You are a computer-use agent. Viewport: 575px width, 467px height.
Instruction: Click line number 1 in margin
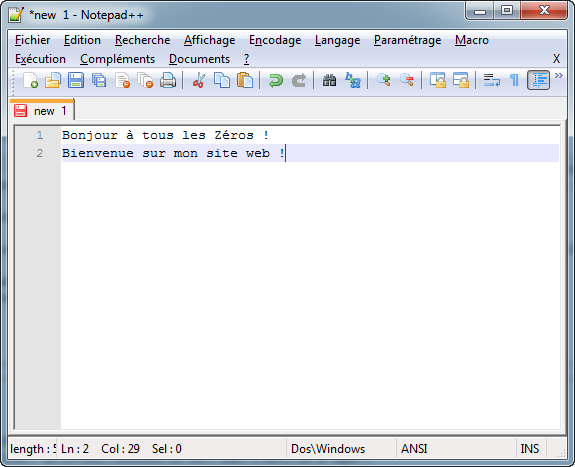[x=40, y=135]
